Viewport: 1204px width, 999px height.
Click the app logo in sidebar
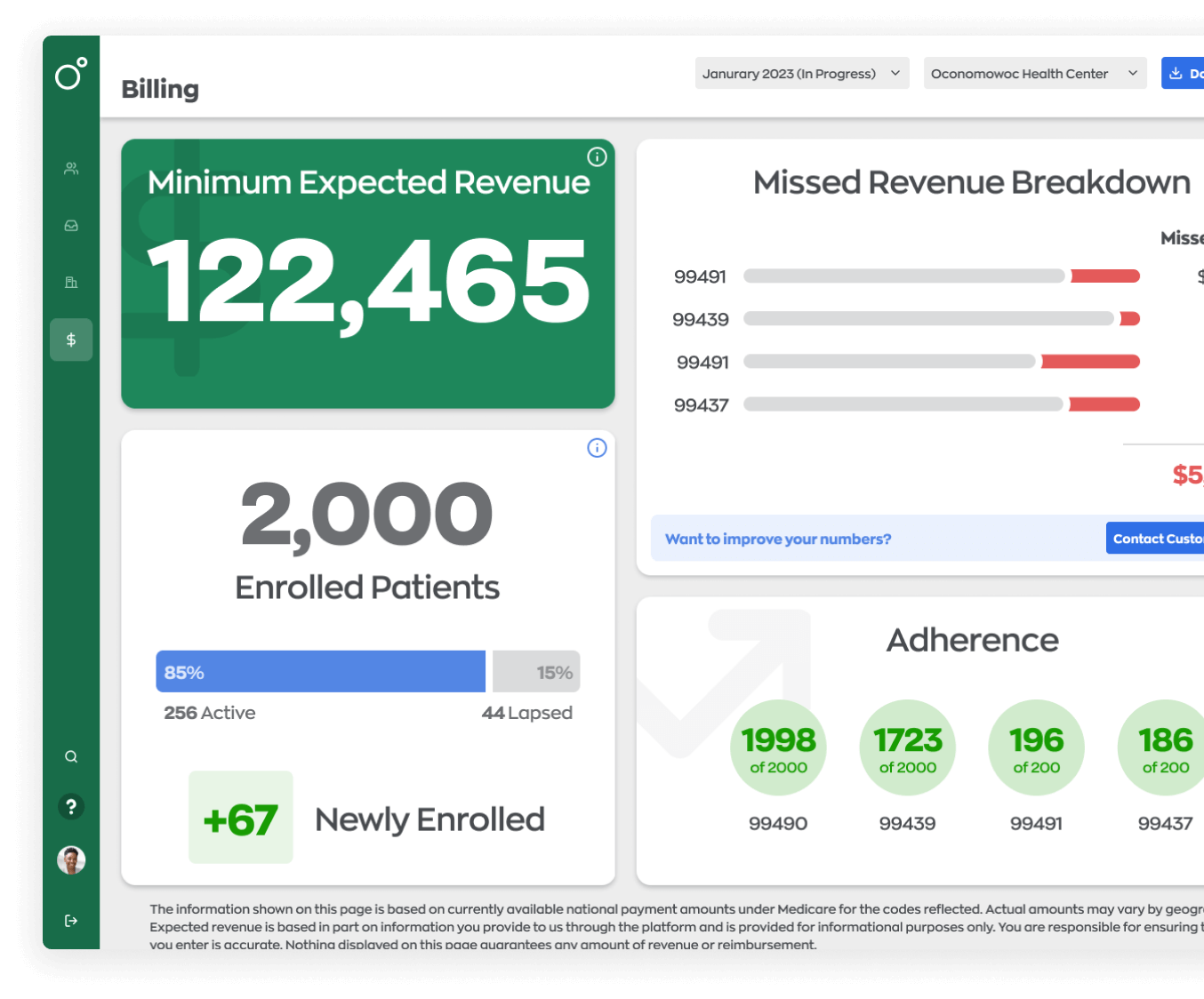coord(71,74)
